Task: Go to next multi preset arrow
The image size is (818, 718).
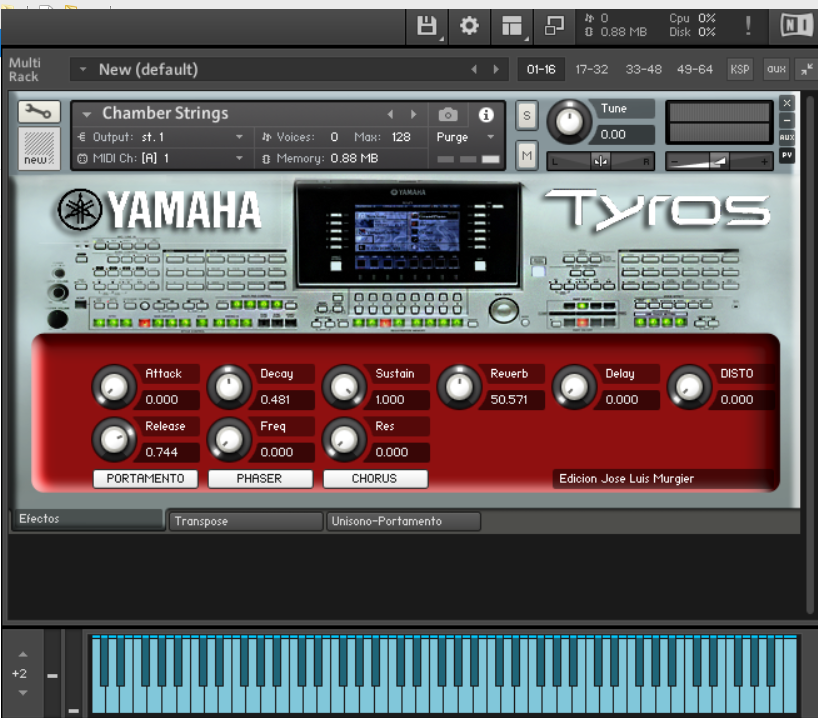Action: (496, 69)
